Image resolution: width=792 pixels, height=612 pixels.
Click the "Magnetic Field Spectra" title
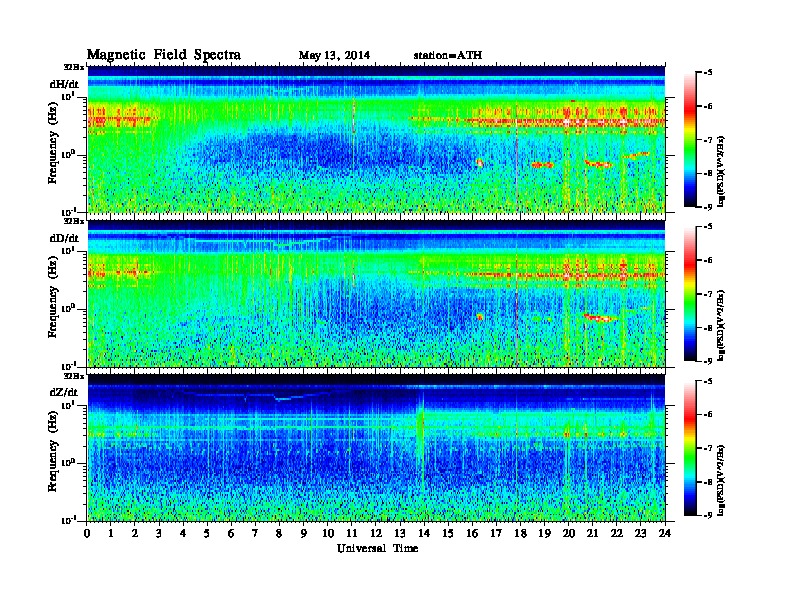pos(164,55)
